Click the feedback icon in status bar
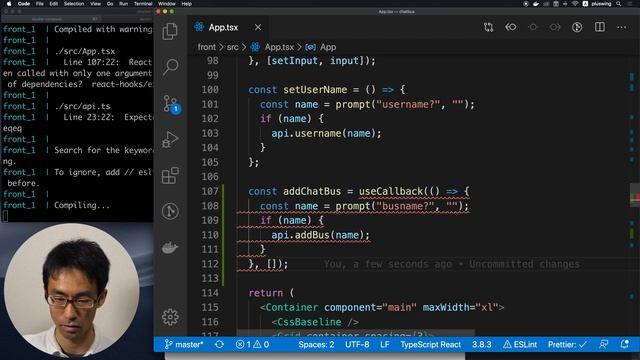 point(604,344)
